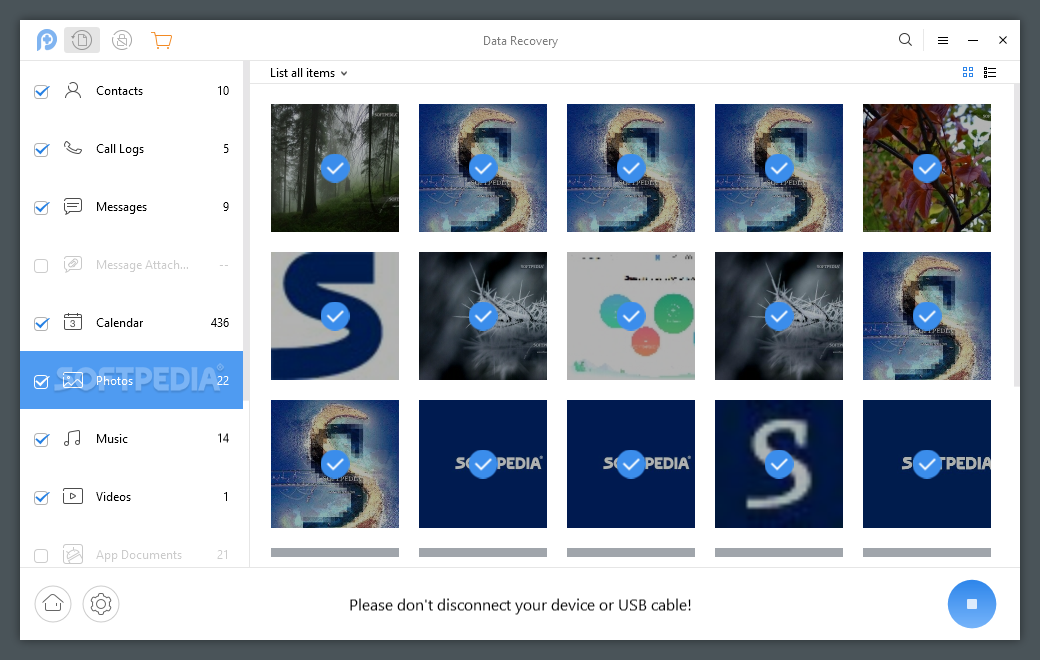This screenshot has width=1040, height=660.
Task: Select the gray S on navy thumbnail
Action: point(779,464)
